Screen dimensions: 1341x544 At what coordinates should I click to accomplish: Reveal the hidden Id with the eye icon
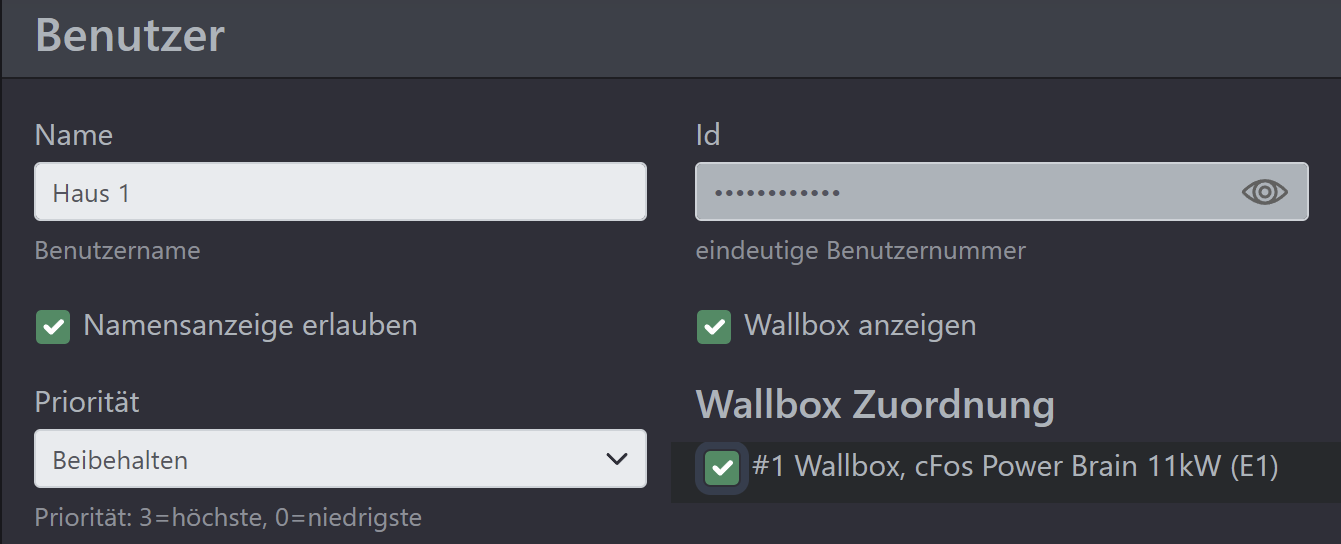point(1264,192)
